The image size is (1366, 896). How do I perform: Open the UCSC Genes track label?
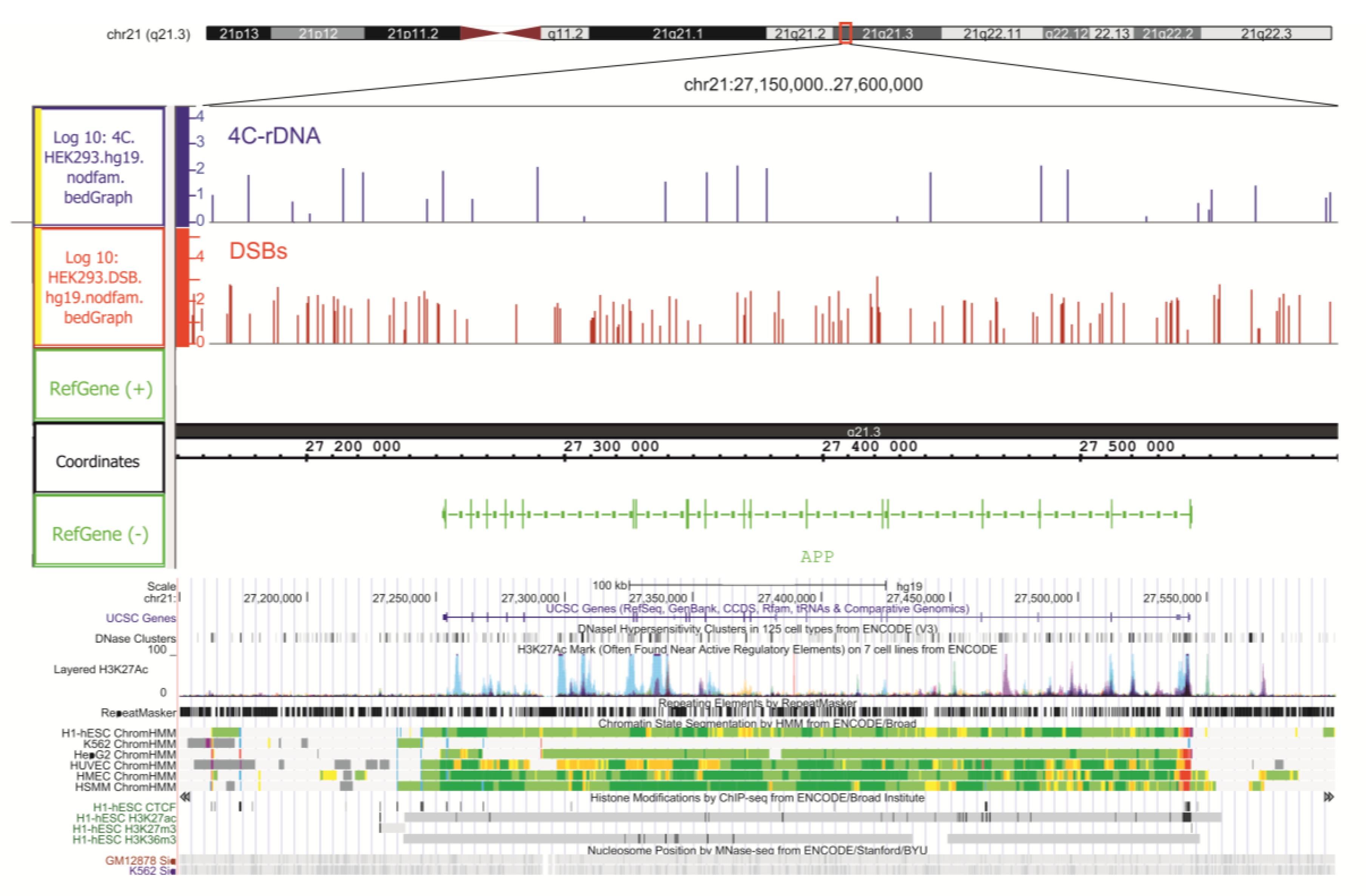[140, 618]
